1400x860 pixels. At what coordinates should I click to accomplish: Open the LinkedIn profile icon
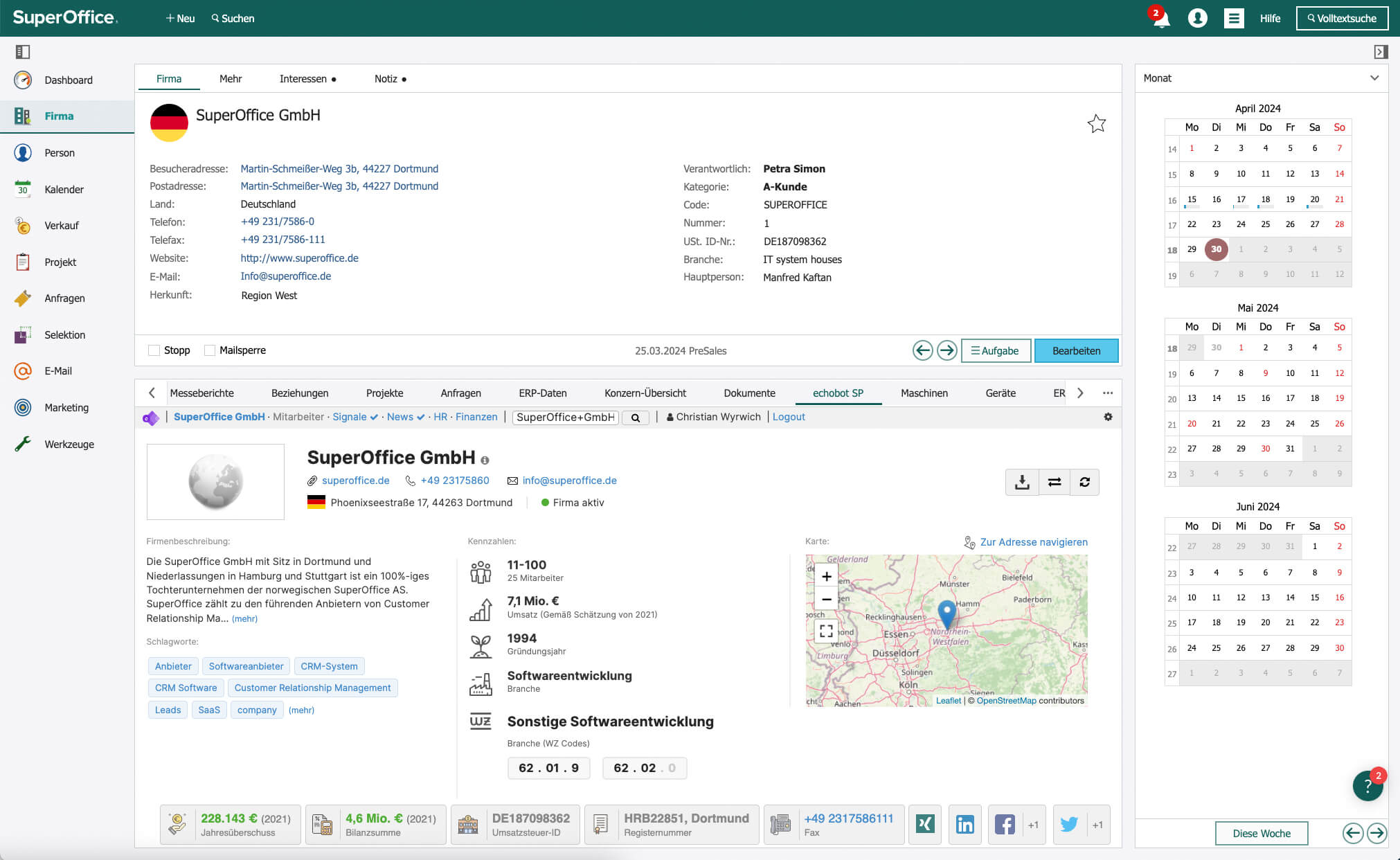pyautogui.click(x=965, y=824)
